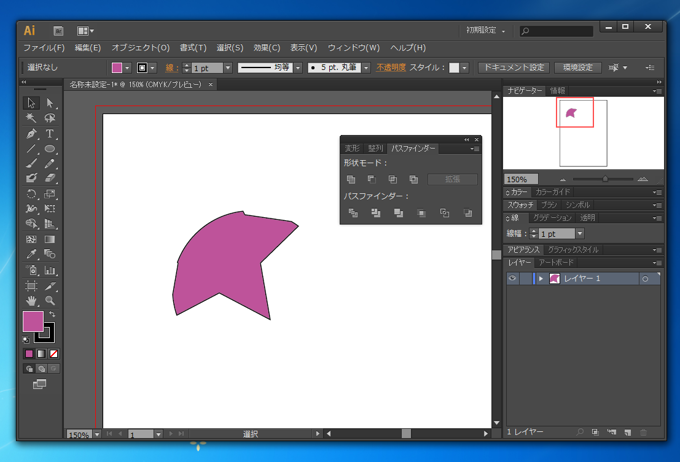The image size is (680, 462).
Task: Open the stroke weight 1 pt dropdown in control bar
Action: 229,68
